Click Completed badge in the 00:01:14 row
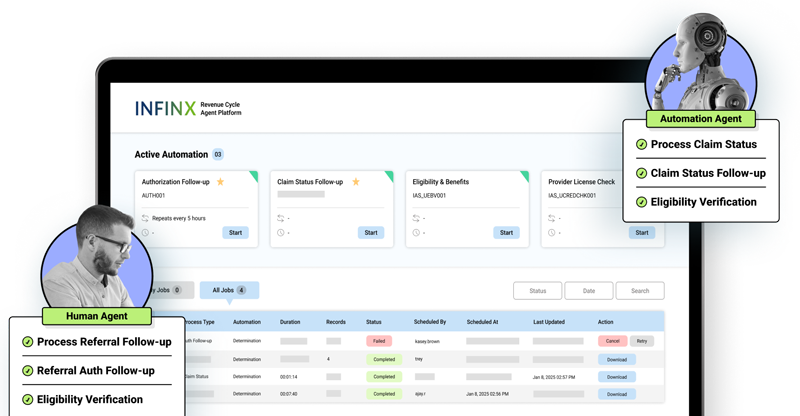 click(x=384, y=377)
